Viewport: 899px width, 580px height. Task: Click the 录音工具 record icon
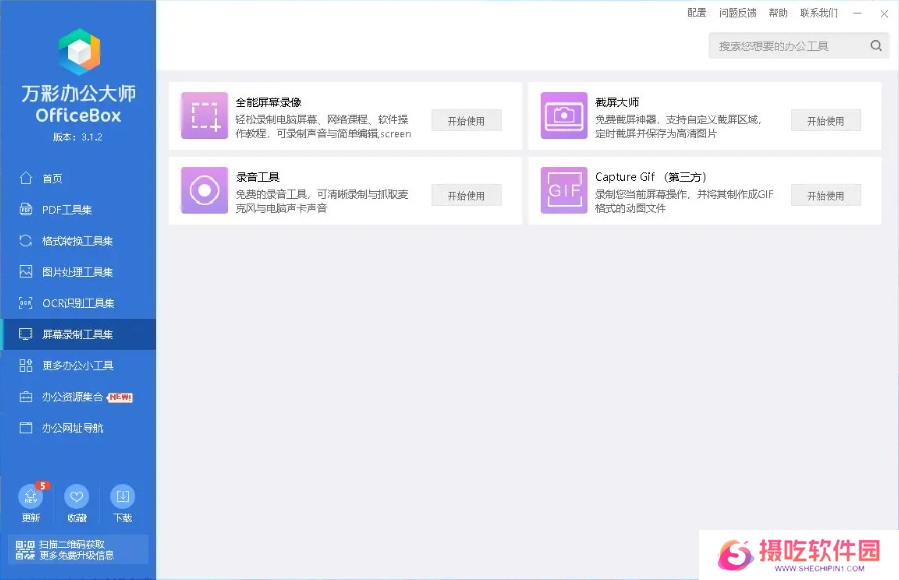point(204,190)
